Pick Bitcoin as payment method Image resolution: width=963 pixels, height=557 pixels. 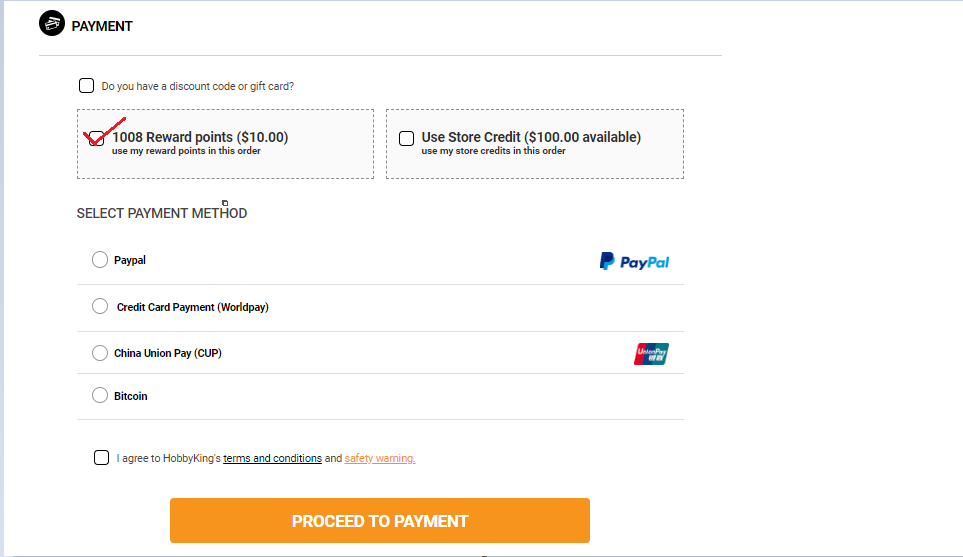[99, 395]
